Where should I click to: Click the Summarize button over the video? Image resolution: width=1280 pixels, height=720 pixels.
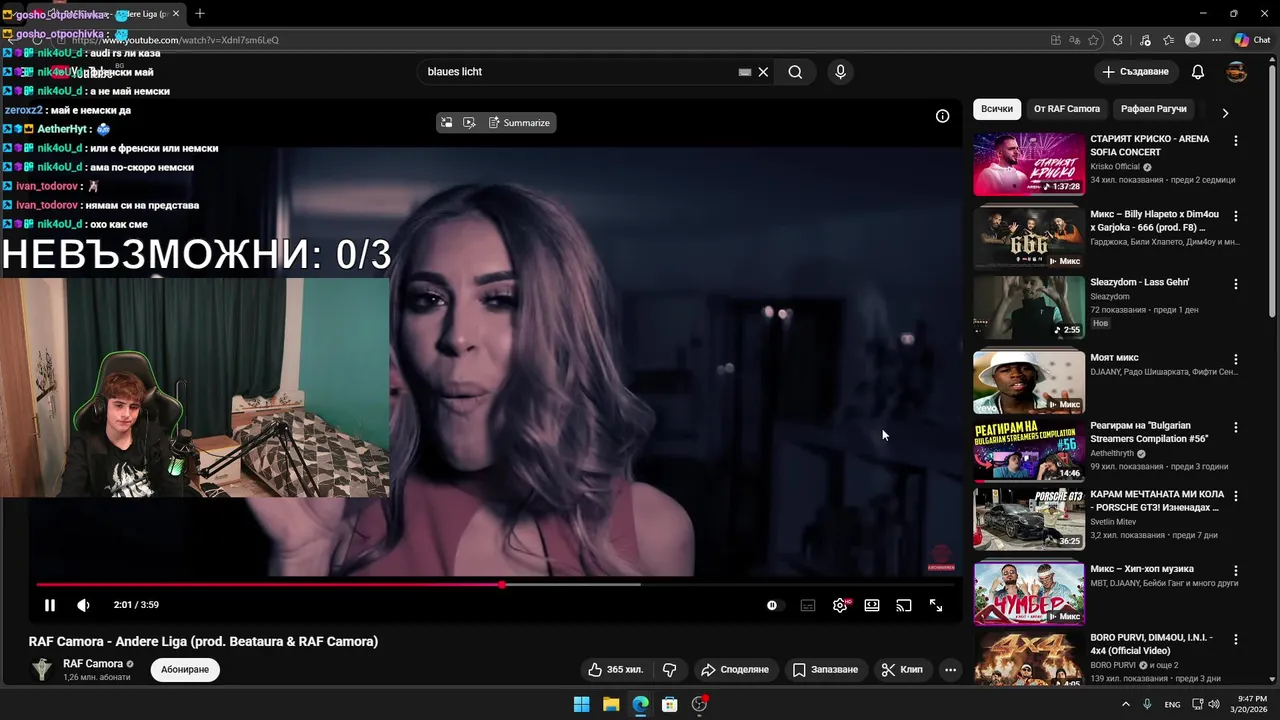pyautogui.click(x=519, y=122)
